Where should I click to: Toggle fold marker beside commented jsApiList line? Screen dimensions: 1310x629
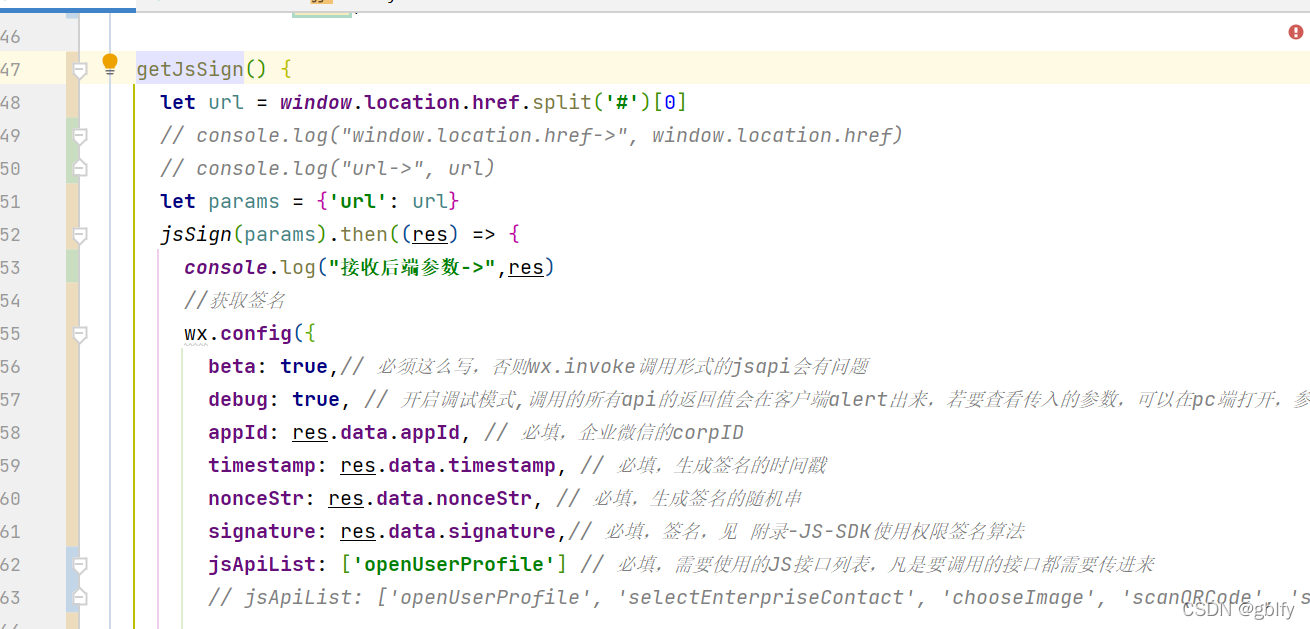tap(80, 597)
